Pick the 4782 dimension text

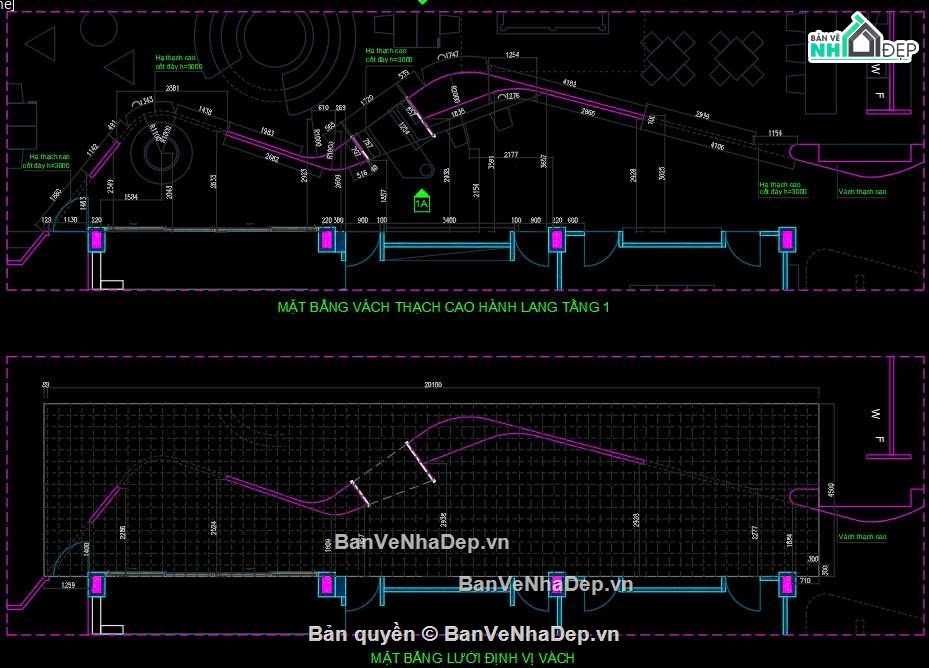click(x=569, y=83)
